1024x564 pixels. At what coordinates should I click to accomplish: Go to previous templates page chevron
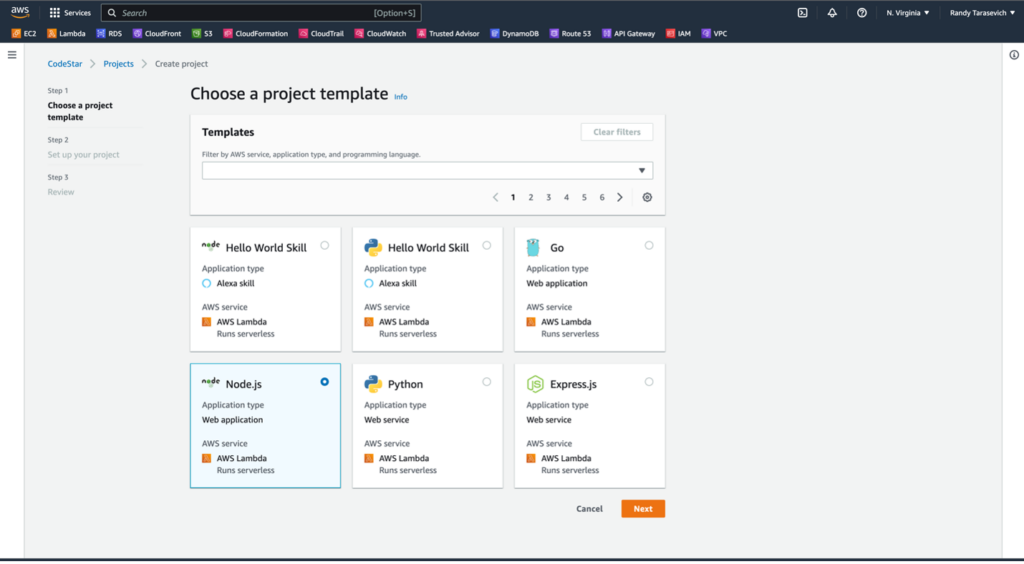click(495, 197)
